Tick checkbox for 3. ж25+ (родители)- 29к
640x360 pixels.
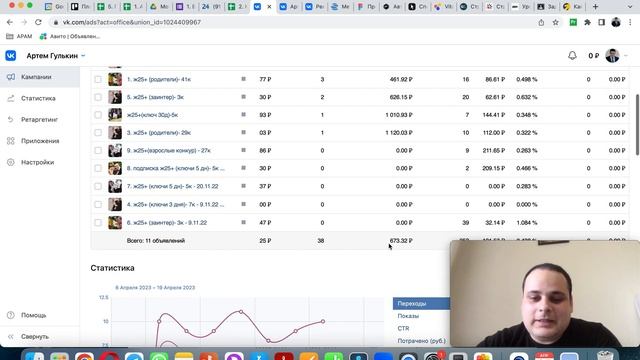click(98, 133)
